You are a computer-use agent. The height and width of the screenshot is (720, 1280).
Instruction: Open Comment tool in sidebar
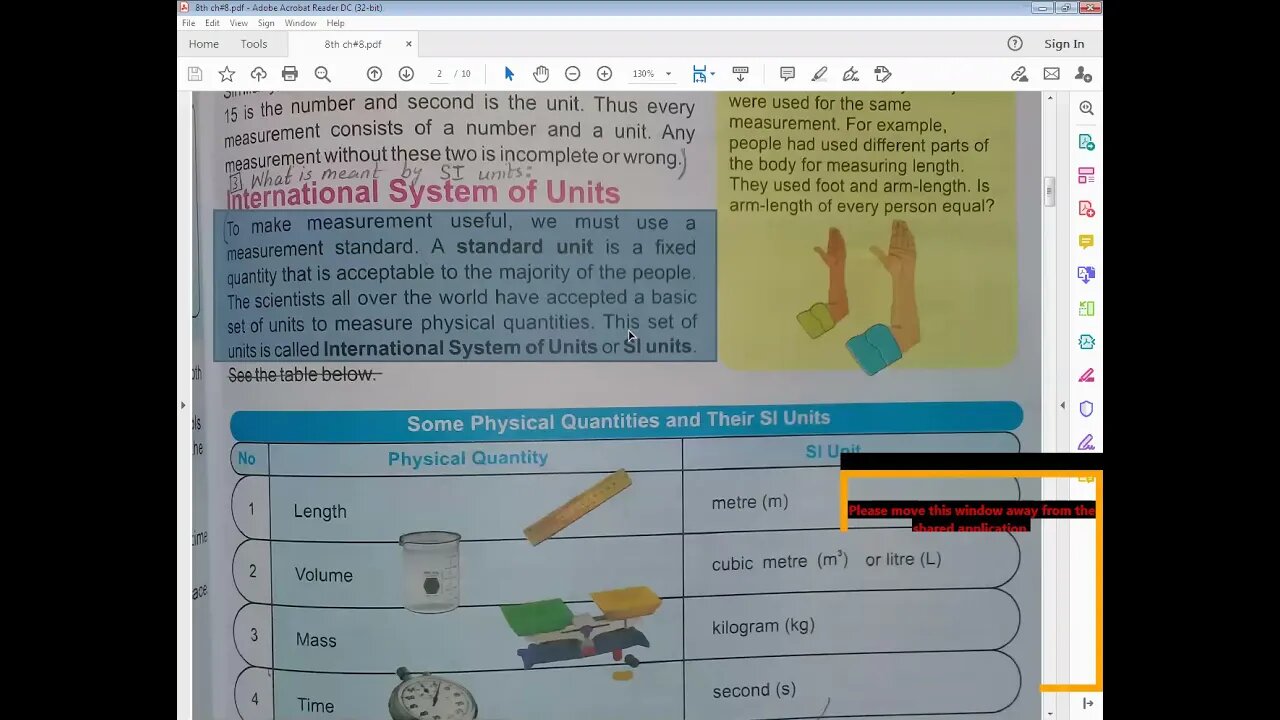(x=1086, y=242)
